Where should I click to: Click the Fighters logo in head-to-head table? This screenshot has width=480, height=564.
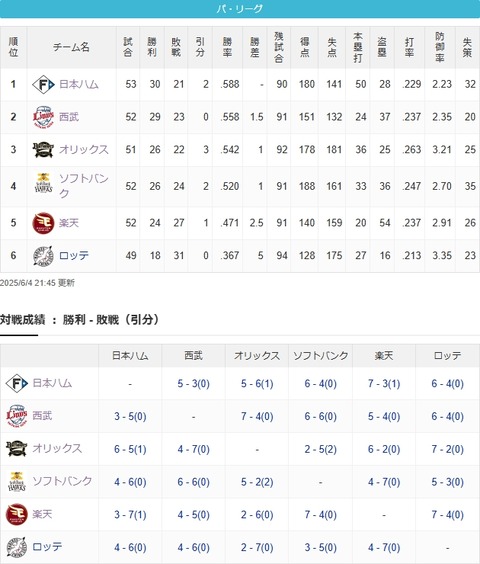17,383
